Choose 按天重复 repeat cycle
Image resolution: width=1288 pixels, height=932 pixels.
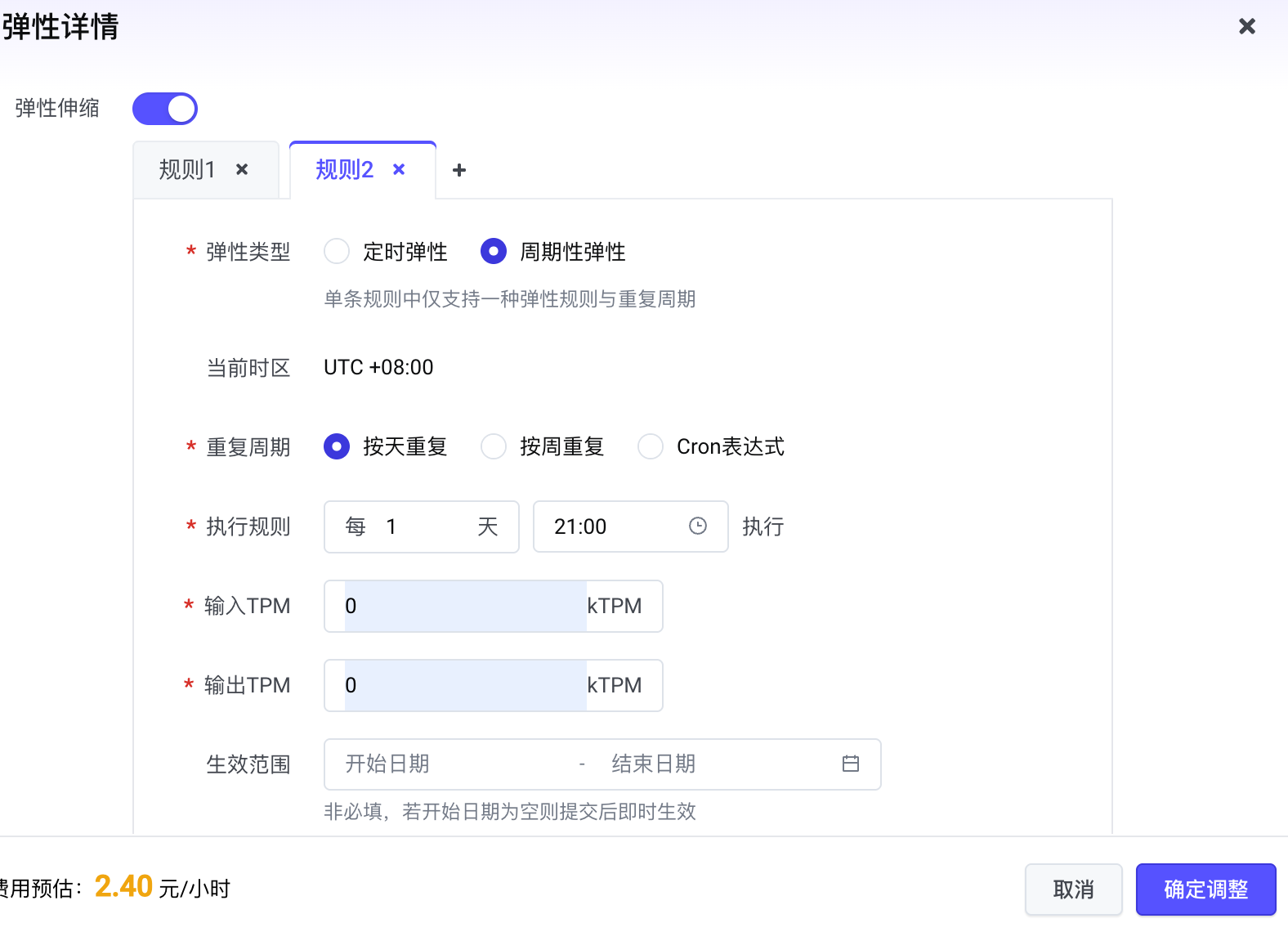pos(337,446)
